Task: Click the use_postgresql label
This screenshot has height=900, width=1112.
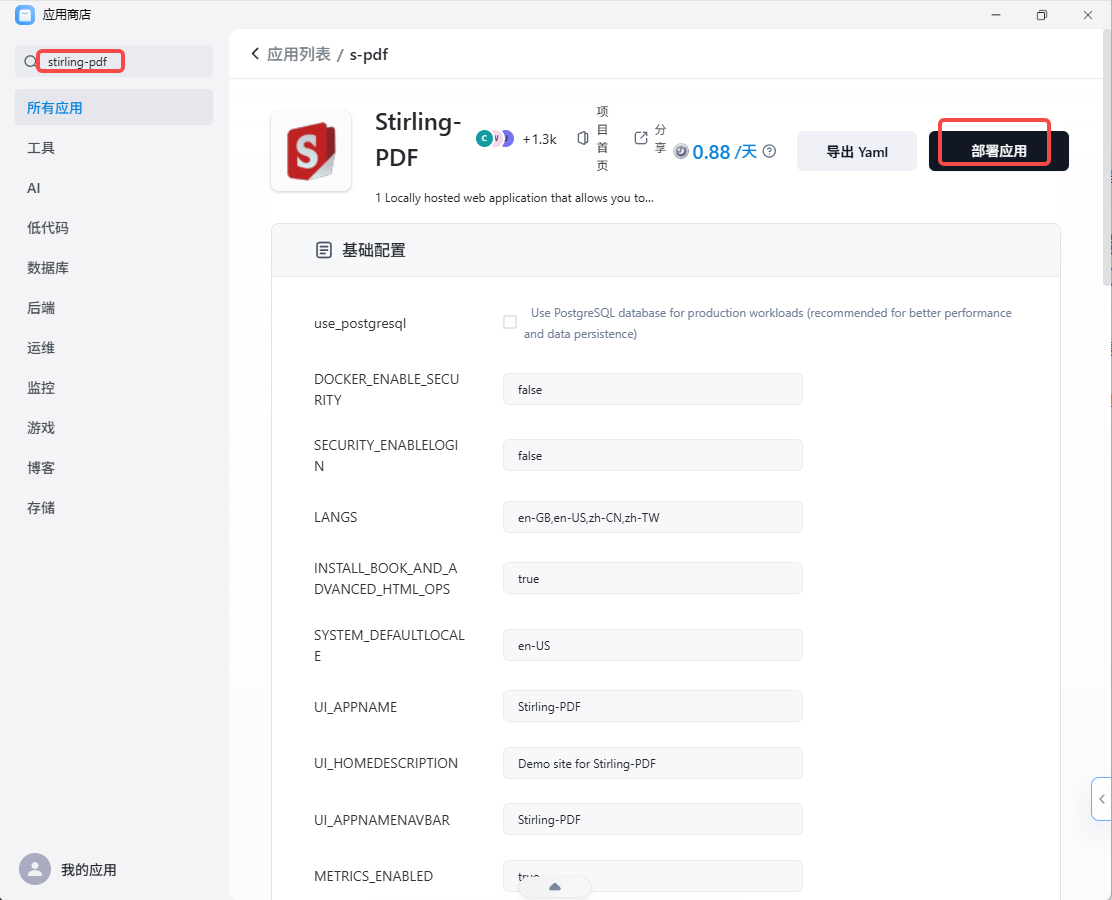Action: [x=360, y=323]
